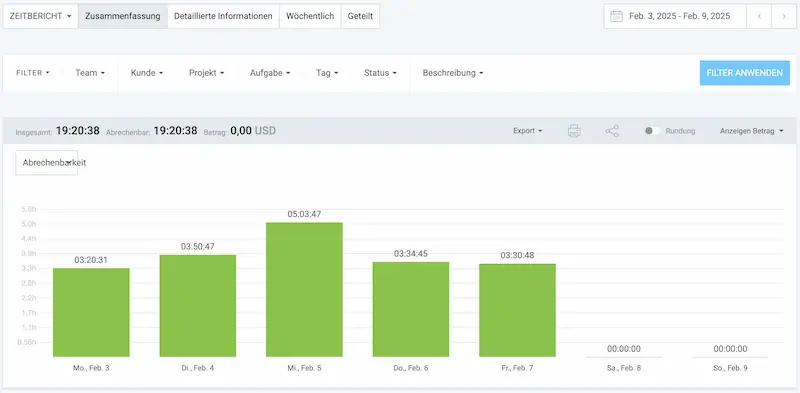Open the Anzeigen Betrag dropdown
This screenshot has width=800, height=393.
coord(752,131)
